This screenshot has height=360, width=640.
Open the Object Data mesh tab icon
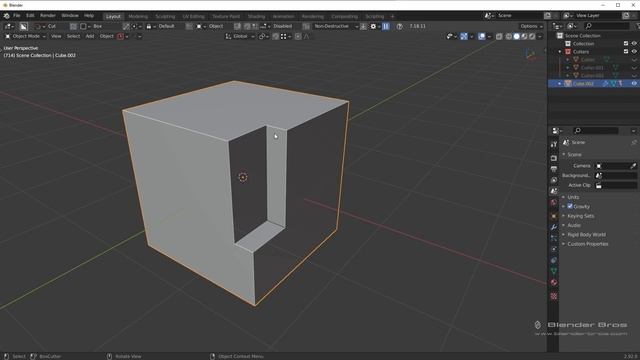(x=554, y=271)
